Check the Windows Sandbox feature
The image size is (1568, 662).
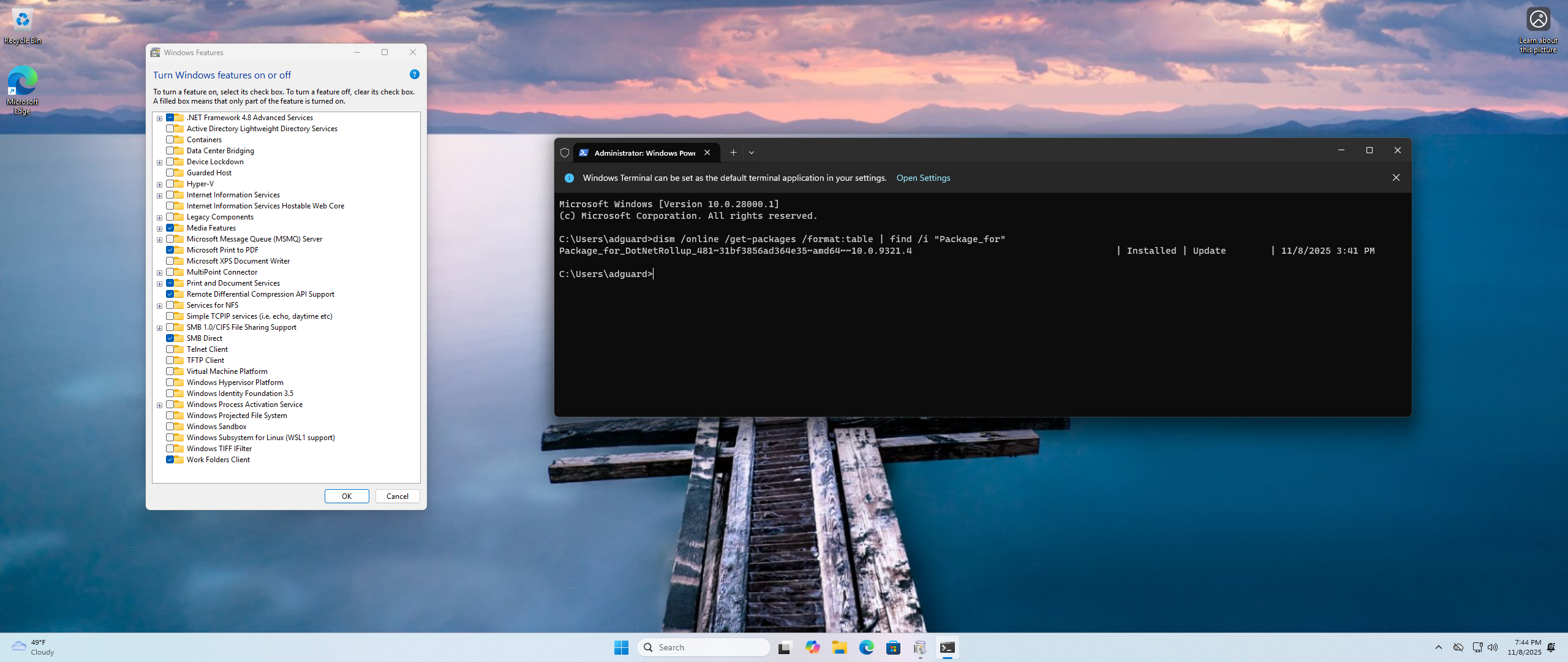pos(170,427)
